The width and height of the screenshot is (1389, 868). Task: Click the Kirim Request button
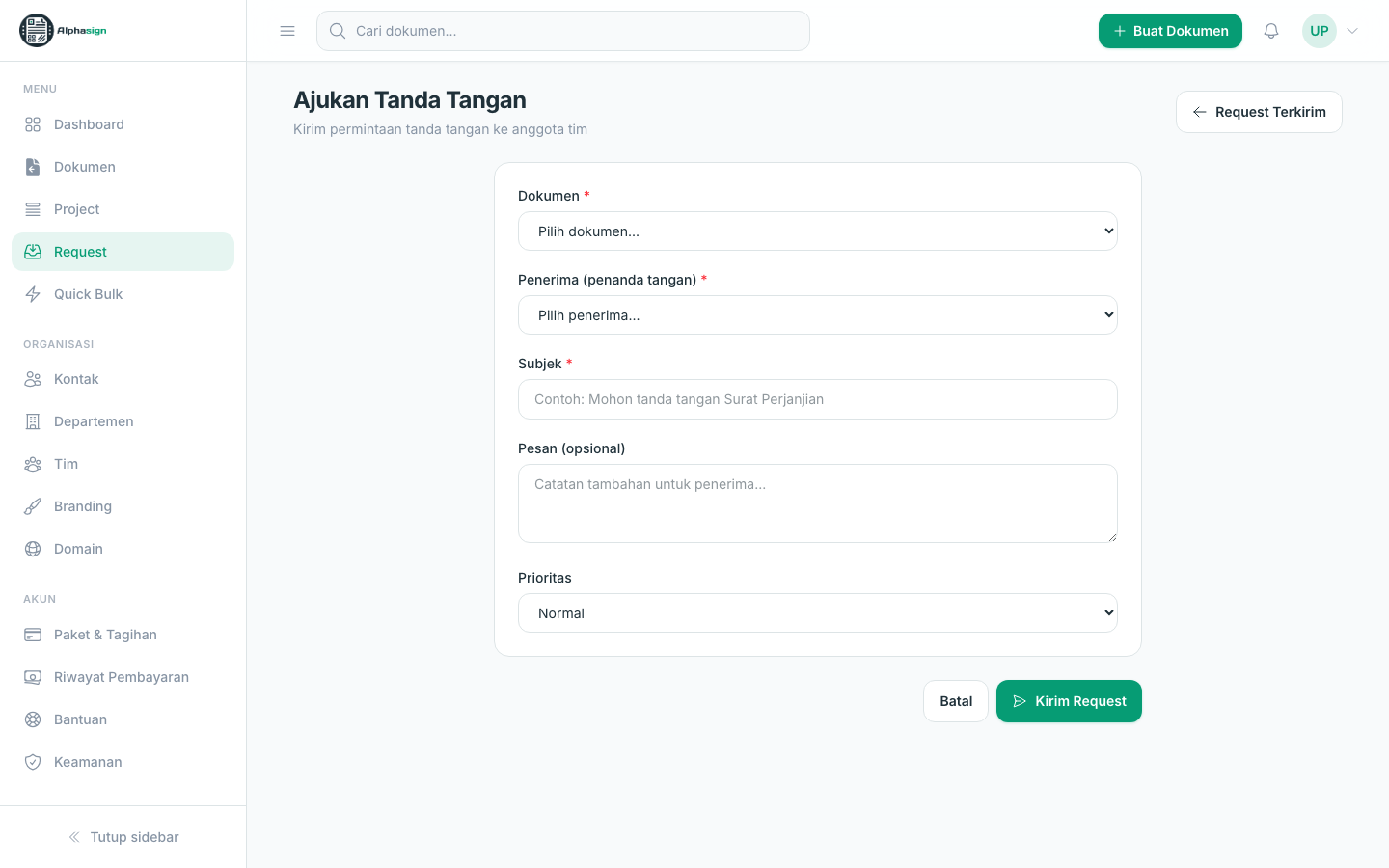click(x=1069, y=701)
